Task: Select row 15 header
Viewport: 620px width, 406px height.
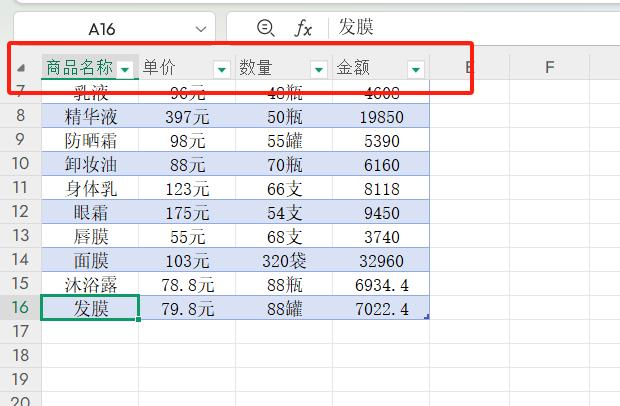Action: tap(21, 283)
